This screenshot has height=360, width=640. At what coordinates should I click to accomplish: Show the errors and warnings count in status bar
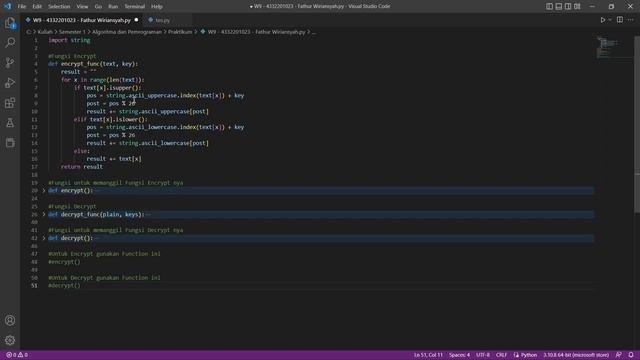(17, 355)
